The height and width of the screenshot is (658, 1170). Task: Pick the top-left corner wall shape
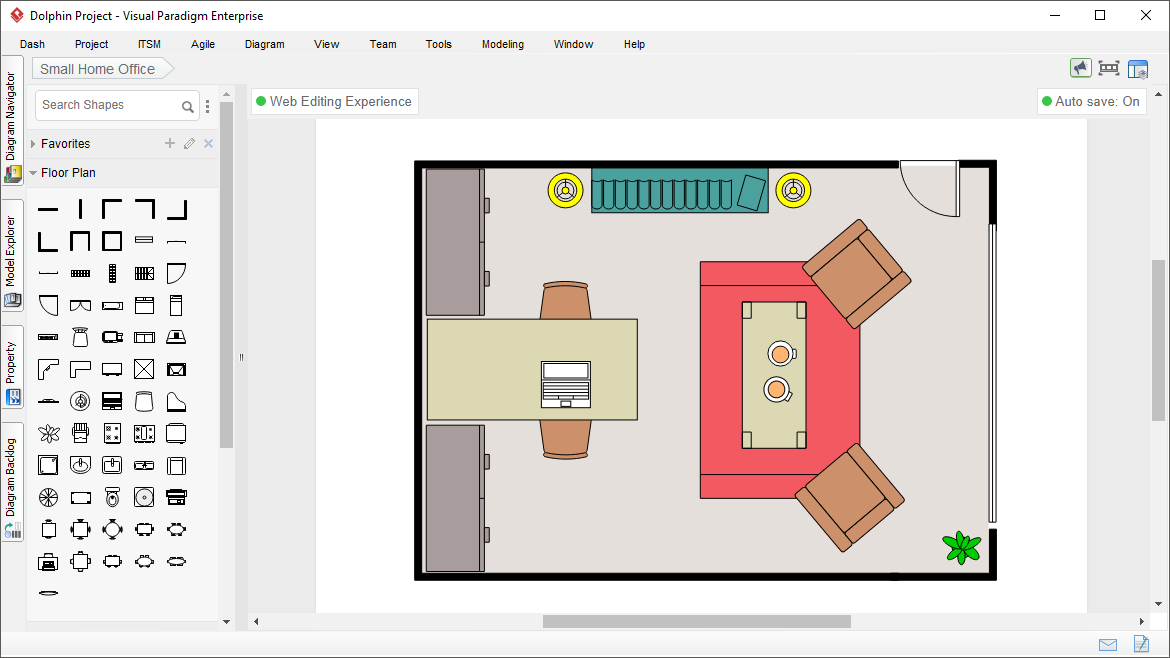click(112, 210)
